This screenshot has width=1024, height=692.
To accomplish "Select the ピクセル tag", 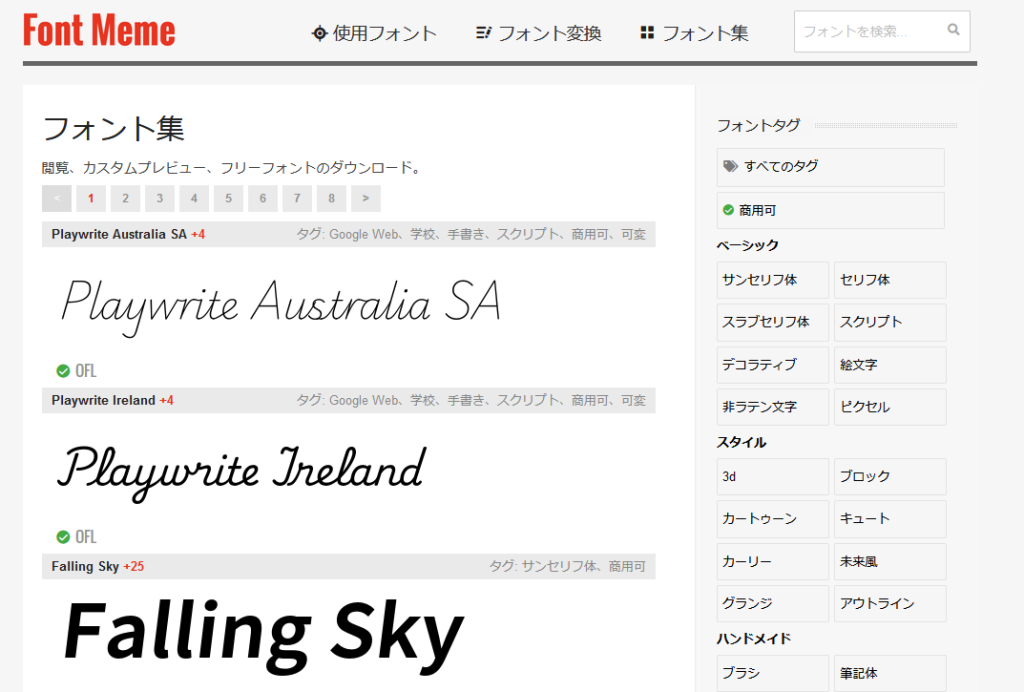I will click(890, 407).
